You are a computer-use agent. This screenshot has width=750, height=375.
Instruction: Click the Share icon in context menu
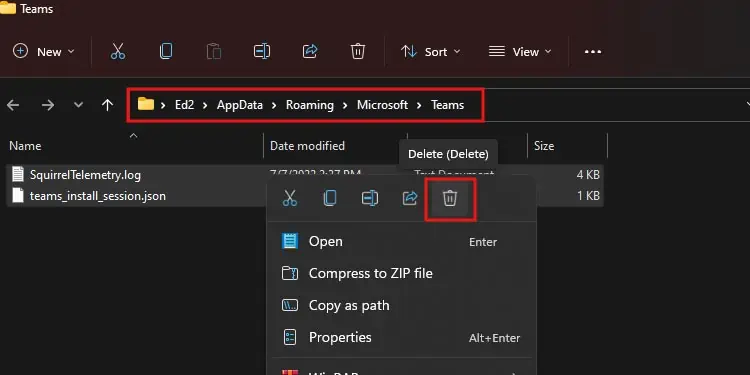click(x=410, y=198)
